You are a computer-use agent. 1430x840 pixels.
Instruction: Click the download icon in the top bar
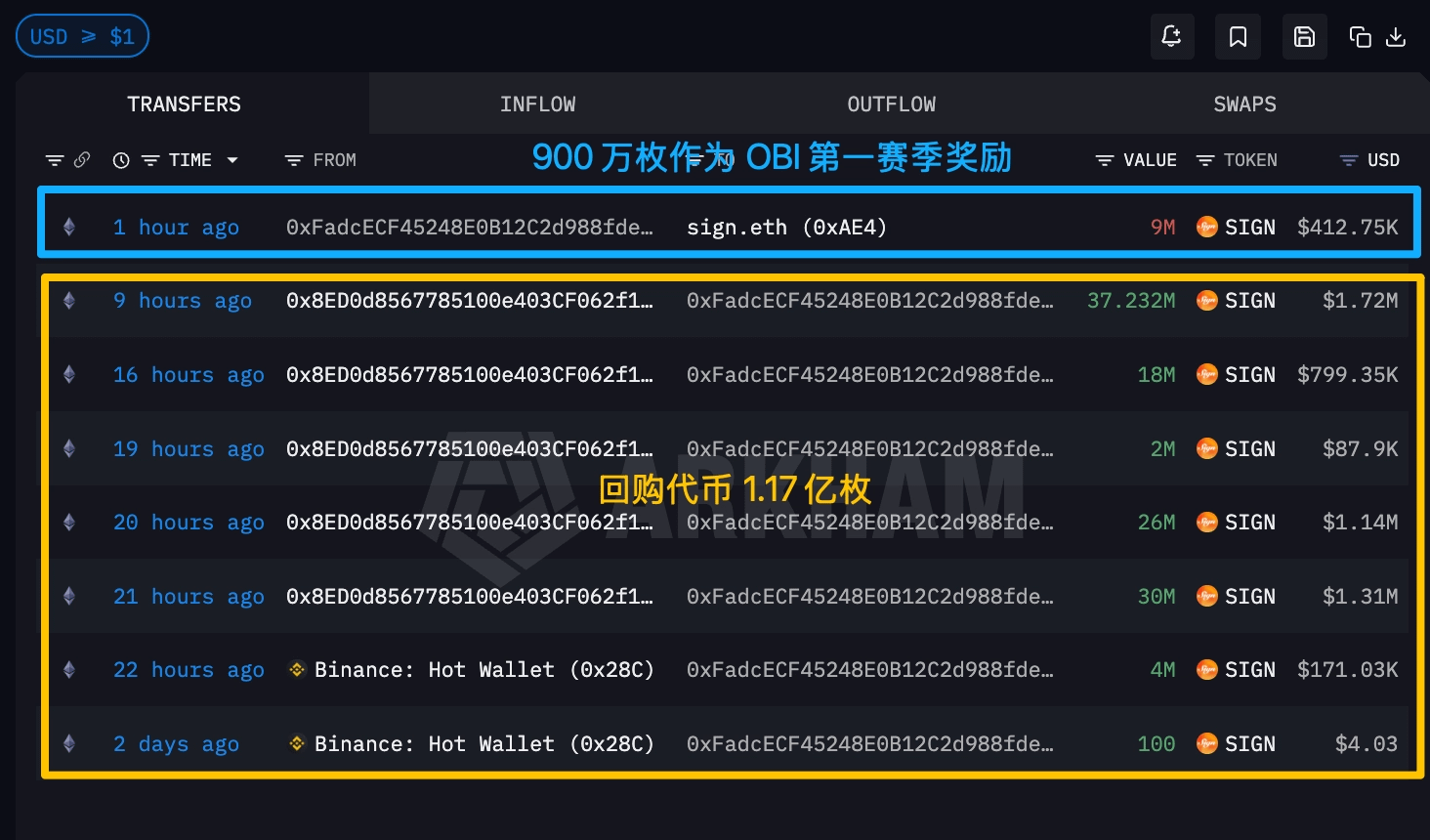coord(1396,37)
